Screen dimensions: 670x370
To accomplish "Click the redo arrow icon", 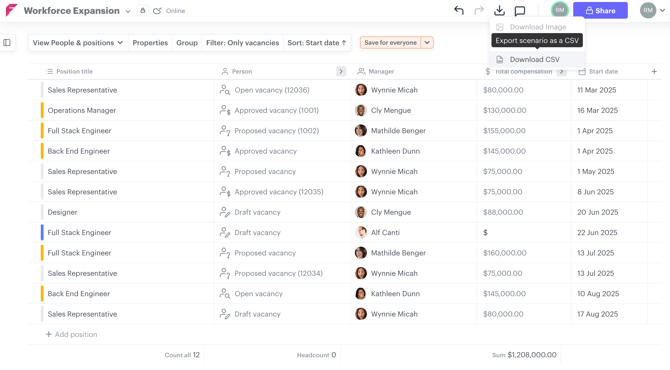I will click(479, 11).
